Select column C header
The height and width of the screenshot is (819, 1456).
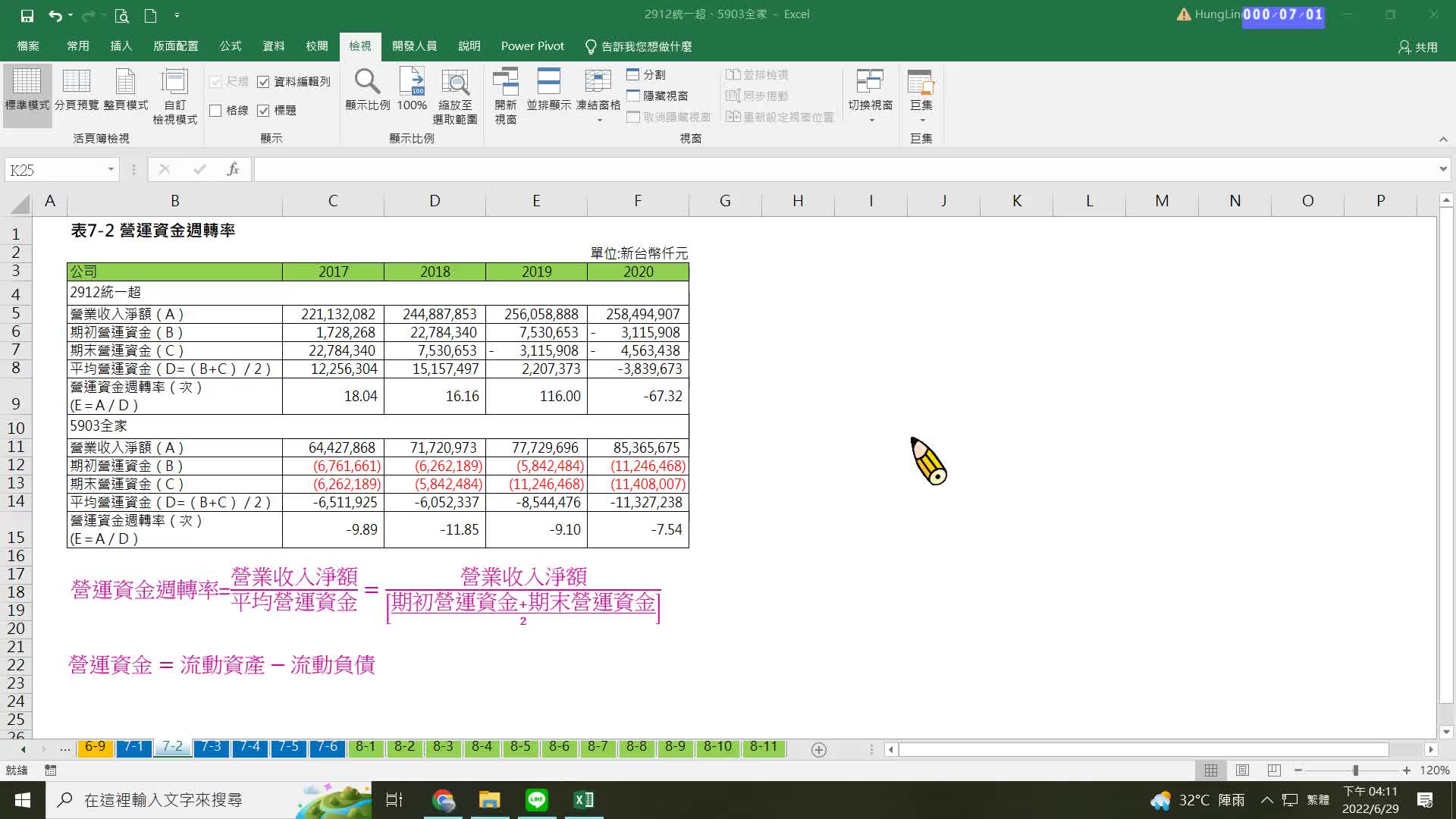coord(332,201)
